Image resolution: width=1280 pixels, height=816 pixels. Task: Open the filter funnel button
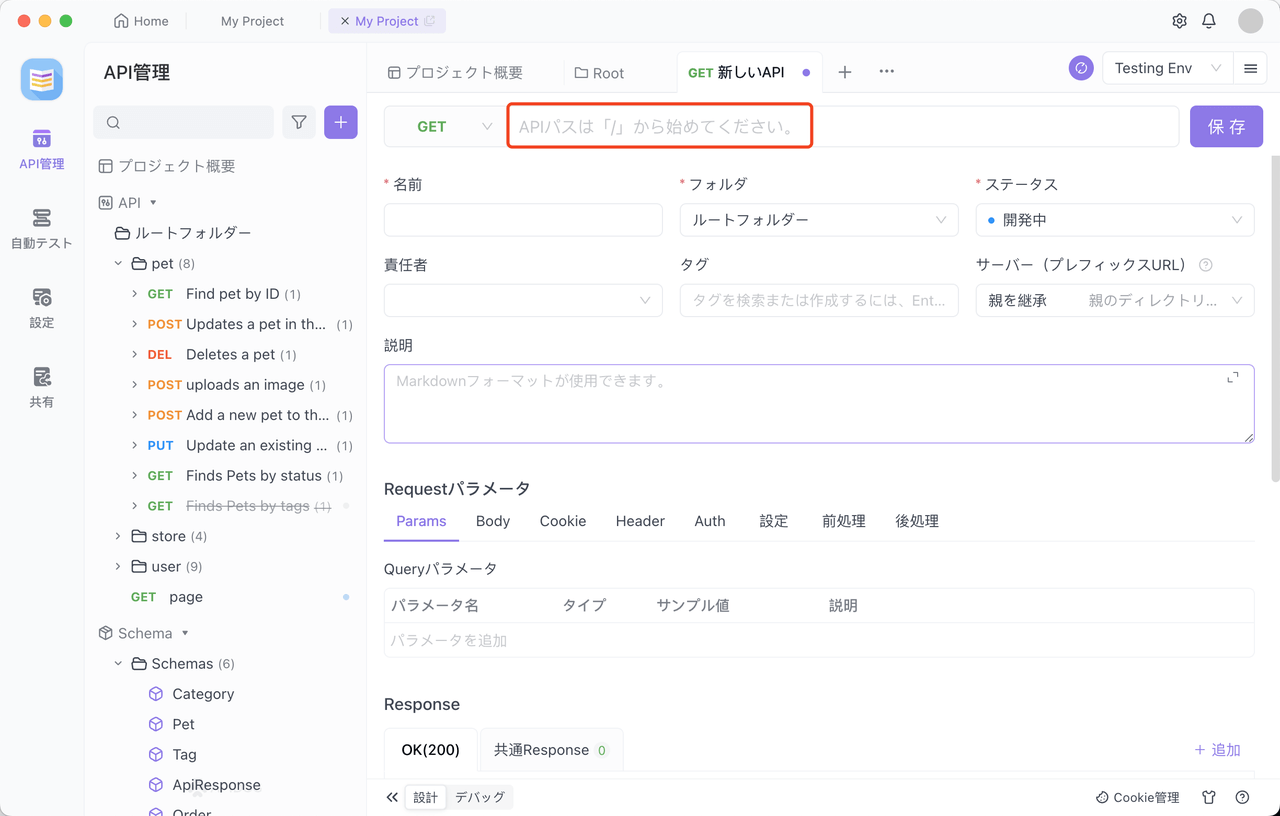(299, 122)
